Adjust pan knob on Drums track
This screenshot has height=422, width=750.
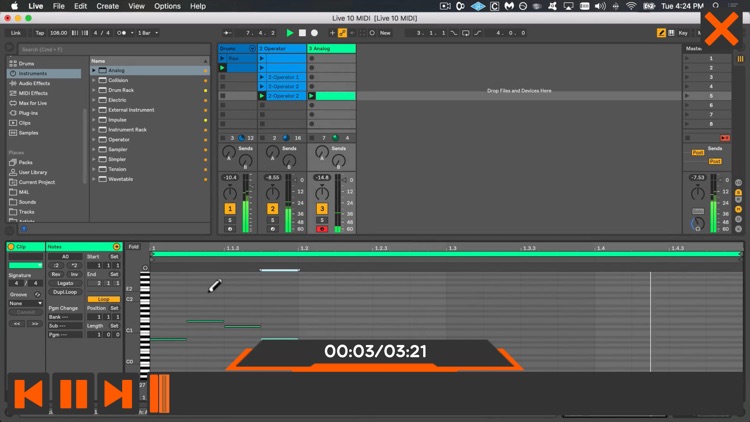click(230, 193)
